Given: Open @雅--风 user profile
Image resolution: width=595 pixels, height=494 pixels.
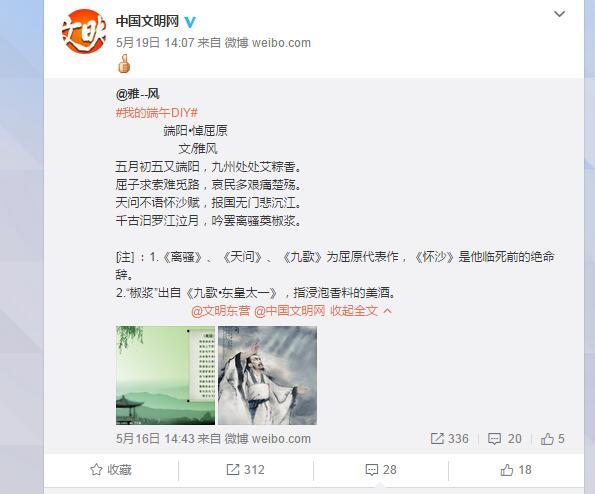Looking at the screenshot, I should pos(137,94).
